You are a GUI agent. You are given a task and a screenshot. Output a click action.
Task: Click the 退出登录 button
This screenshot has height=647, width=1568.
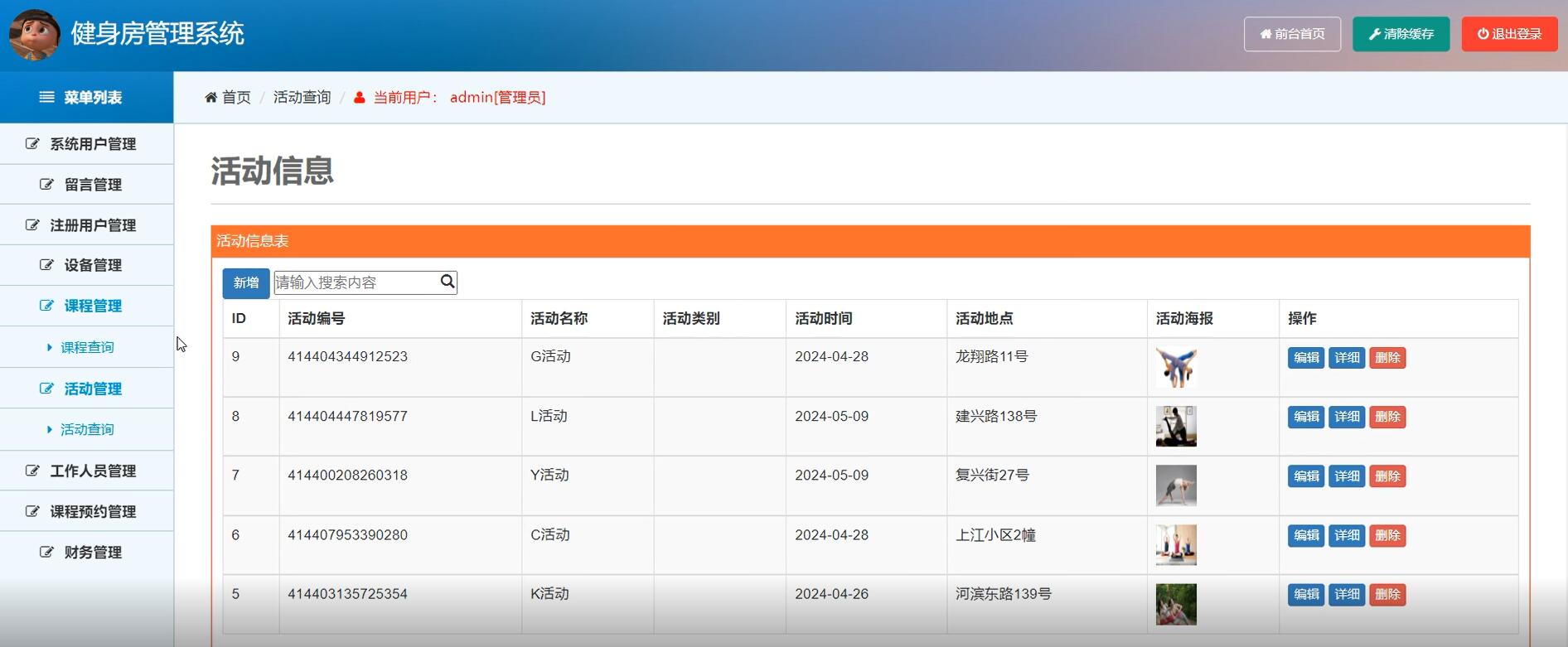point(1509,34)
